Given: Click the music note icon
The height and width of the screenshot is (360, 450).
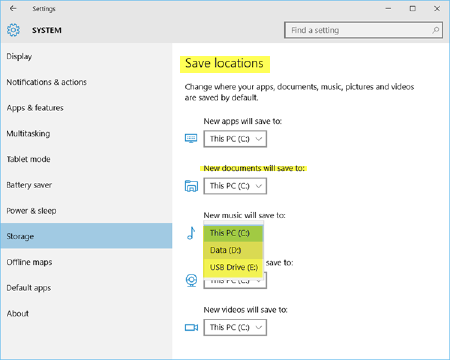Looking at the screenshot, I should 191,233.
